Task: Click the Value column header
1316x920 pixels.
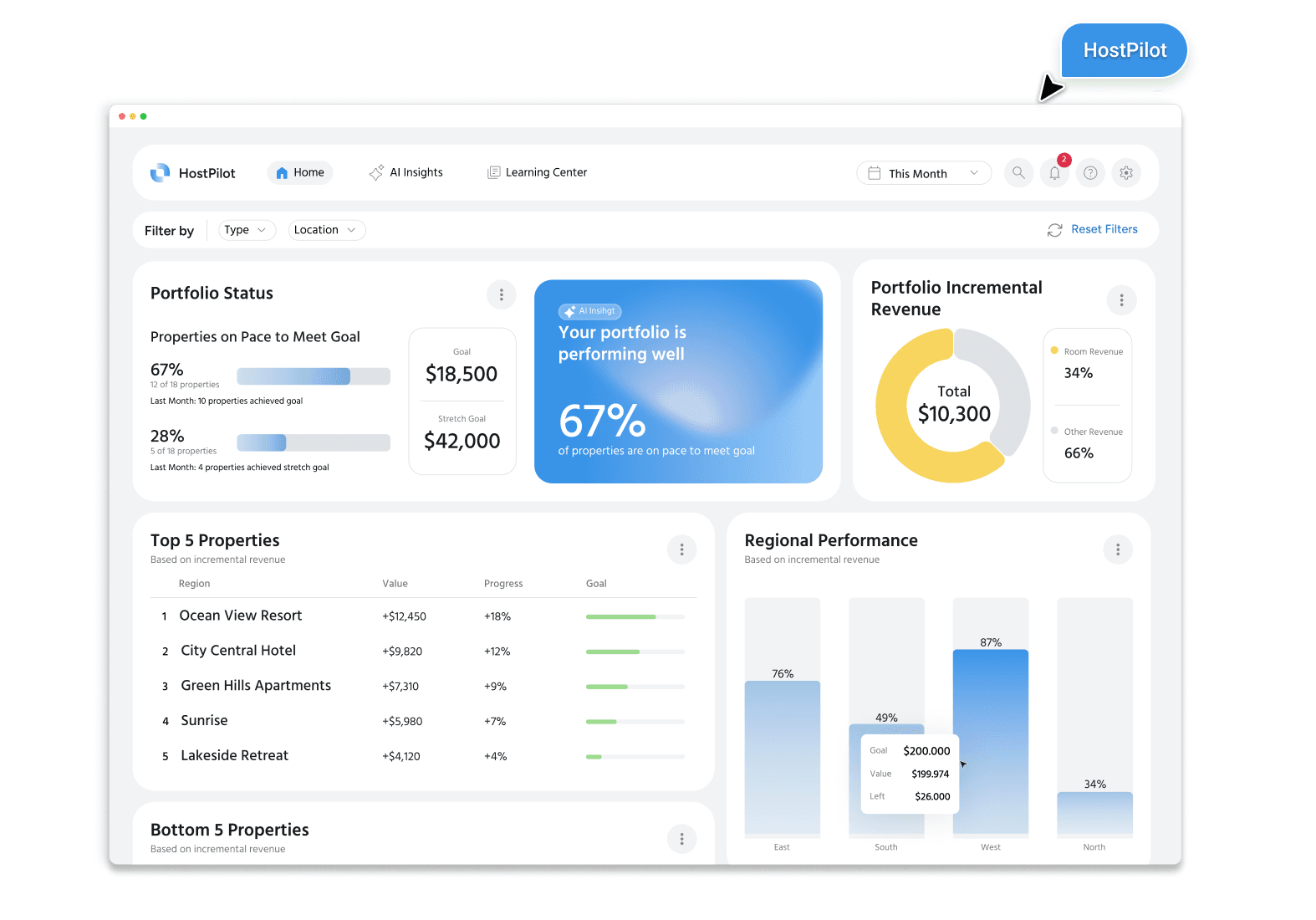Action: click(395, 584)
